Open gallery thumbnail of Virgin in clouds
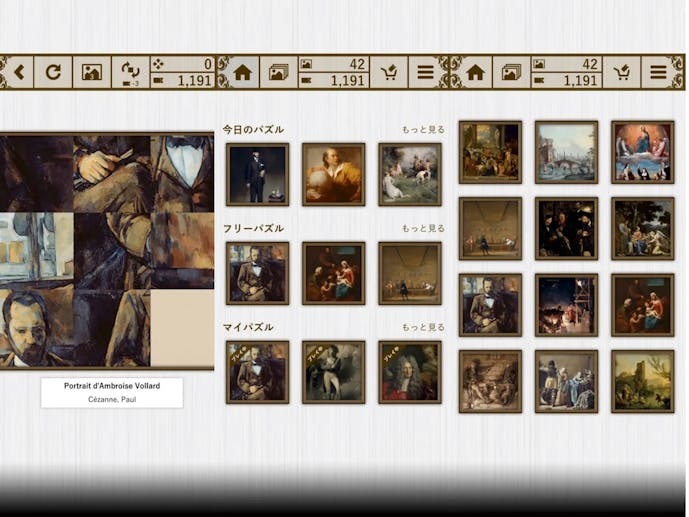The image size is (689, 517). point(642,152)
